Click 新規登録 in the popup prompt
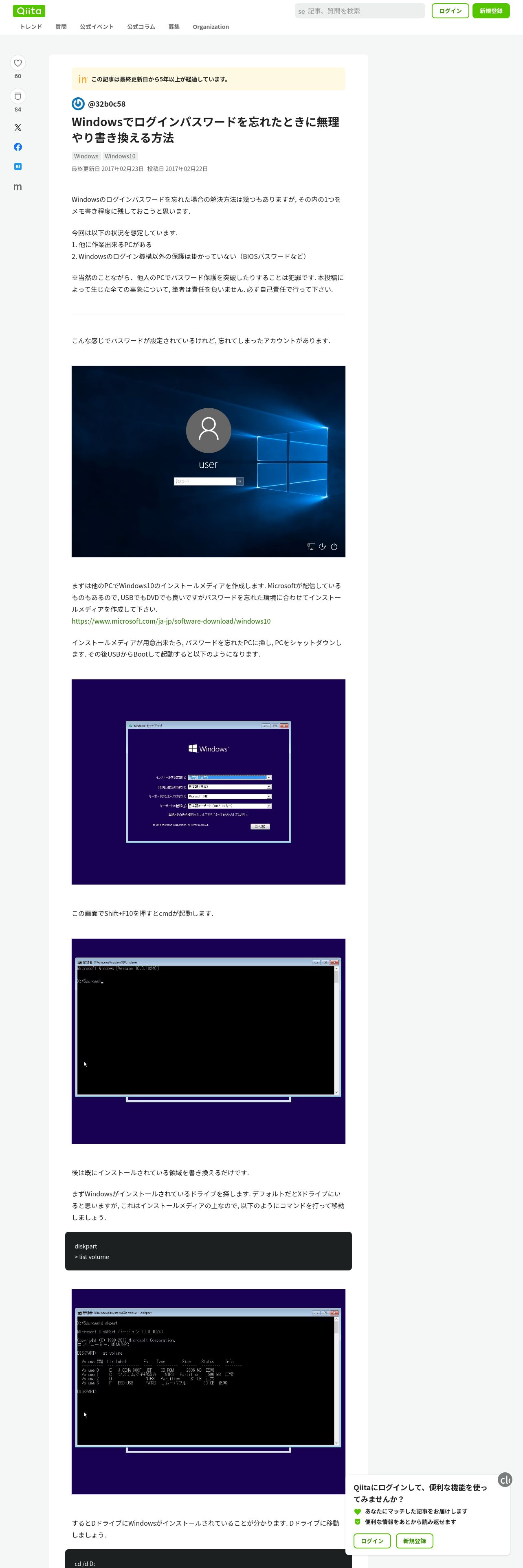523x1568 pixels. tap(415, 1541)
